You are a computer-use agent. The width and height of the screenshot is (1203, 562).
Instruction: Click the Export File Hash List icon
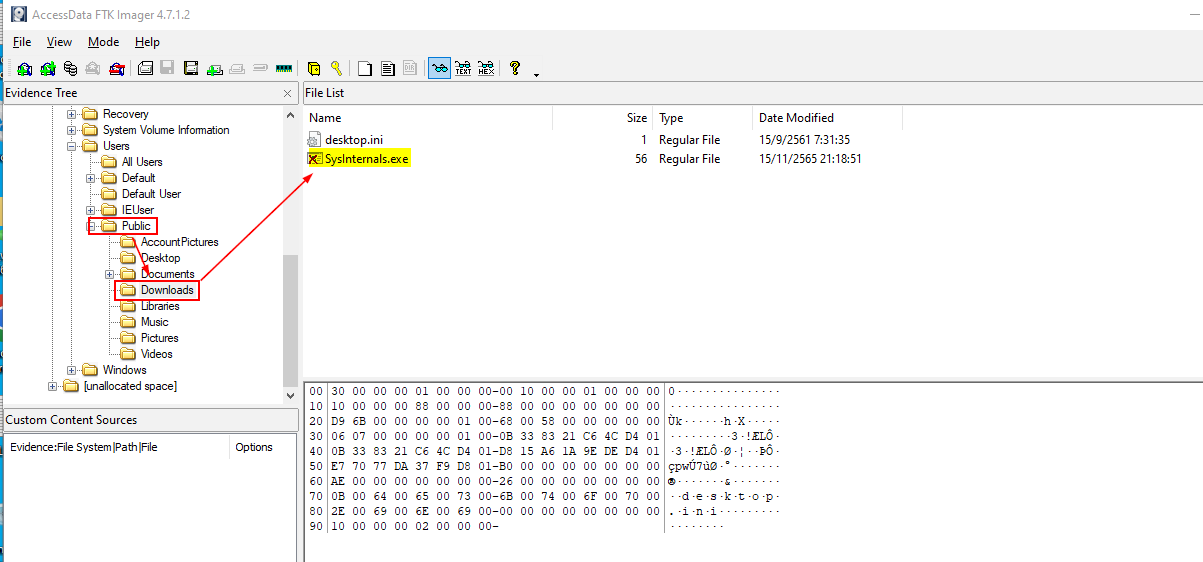(387, 69)
